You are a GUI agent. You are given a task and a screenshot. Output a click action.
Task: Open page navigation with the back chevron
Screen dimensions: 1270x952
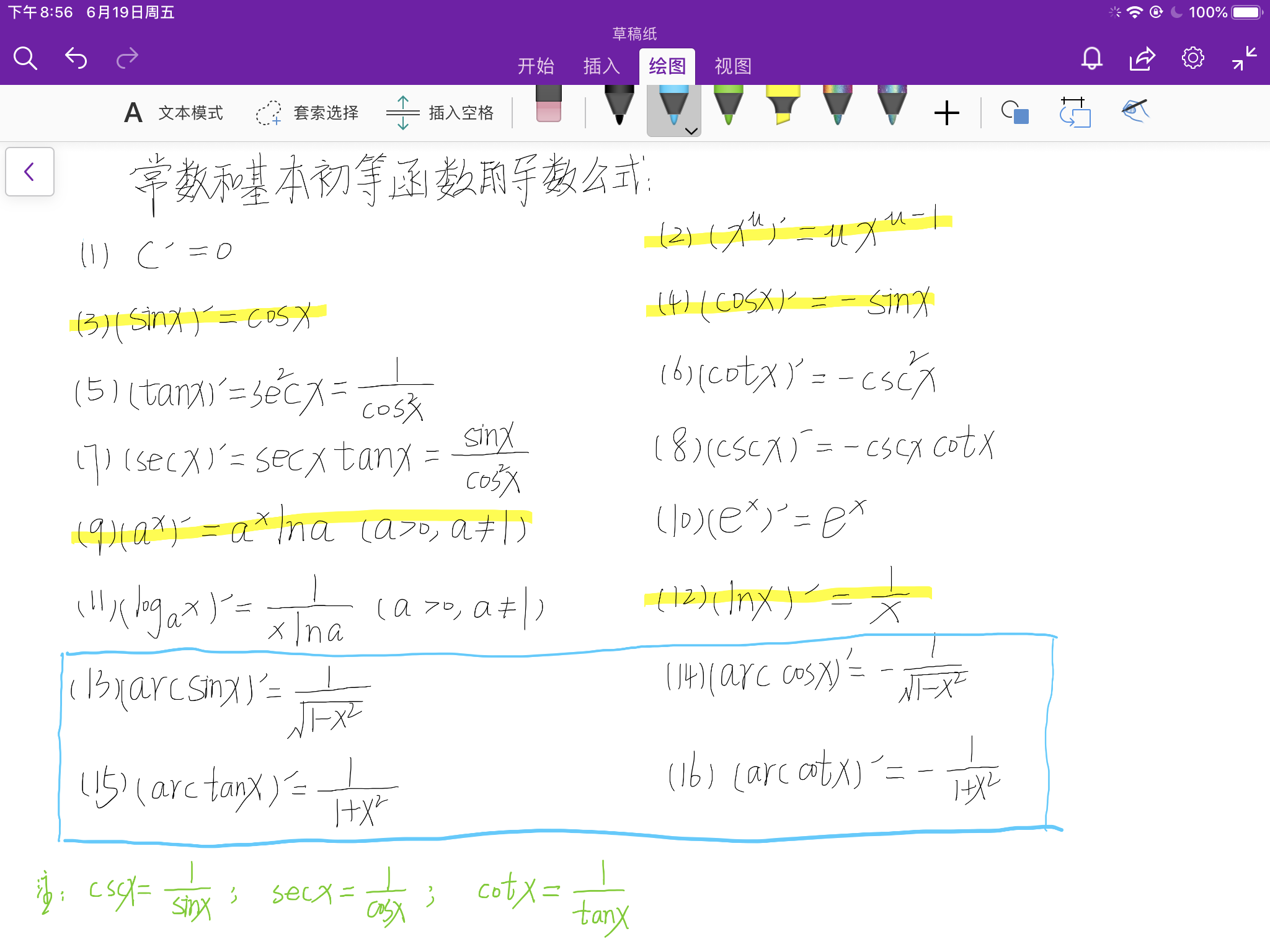[29, 172]
